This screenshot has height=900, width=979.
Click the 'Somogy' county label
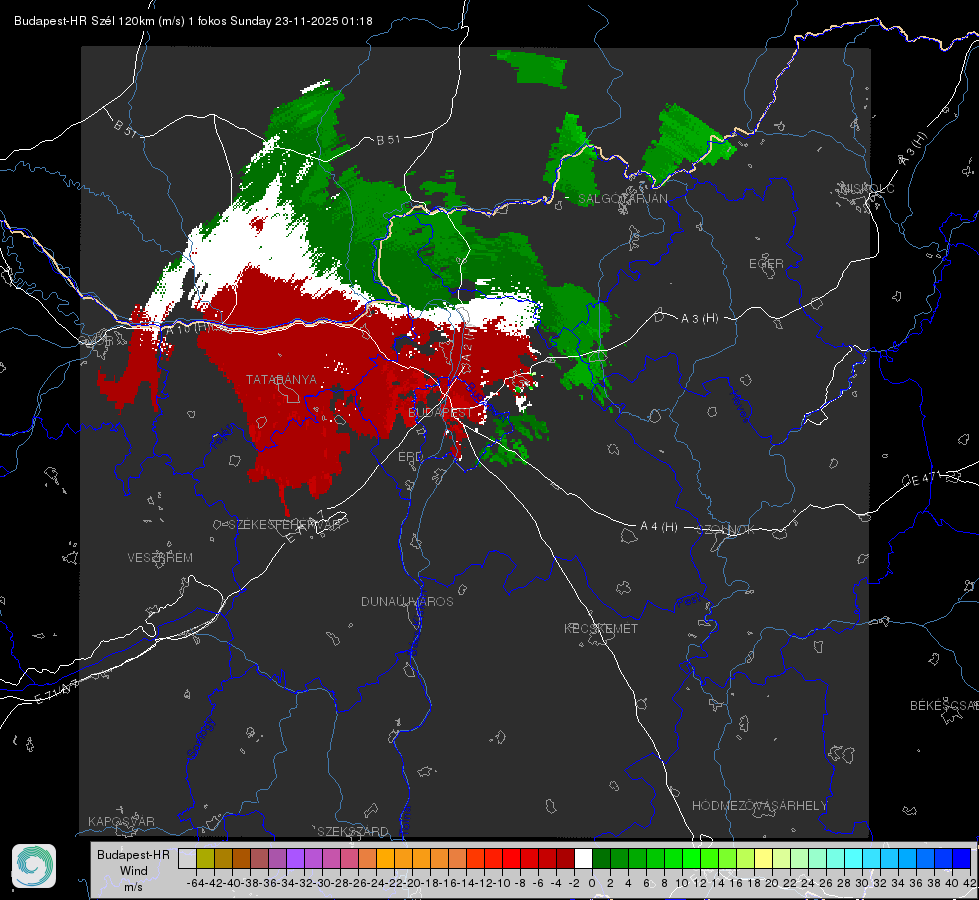coord(201,737)
